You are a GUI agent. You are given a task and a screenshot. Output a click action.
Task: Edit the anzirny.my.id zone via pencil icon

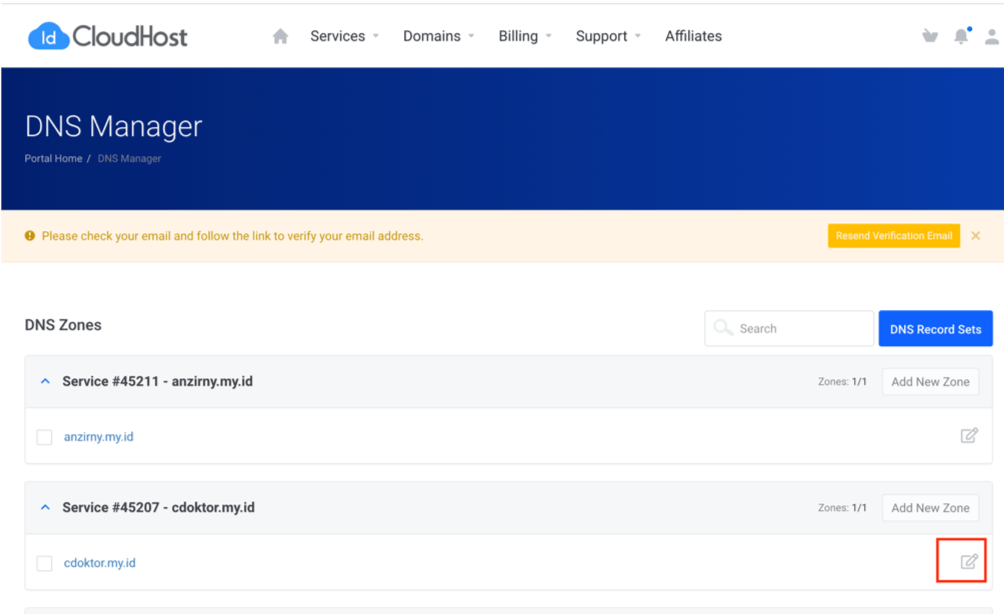click(968, 435)
